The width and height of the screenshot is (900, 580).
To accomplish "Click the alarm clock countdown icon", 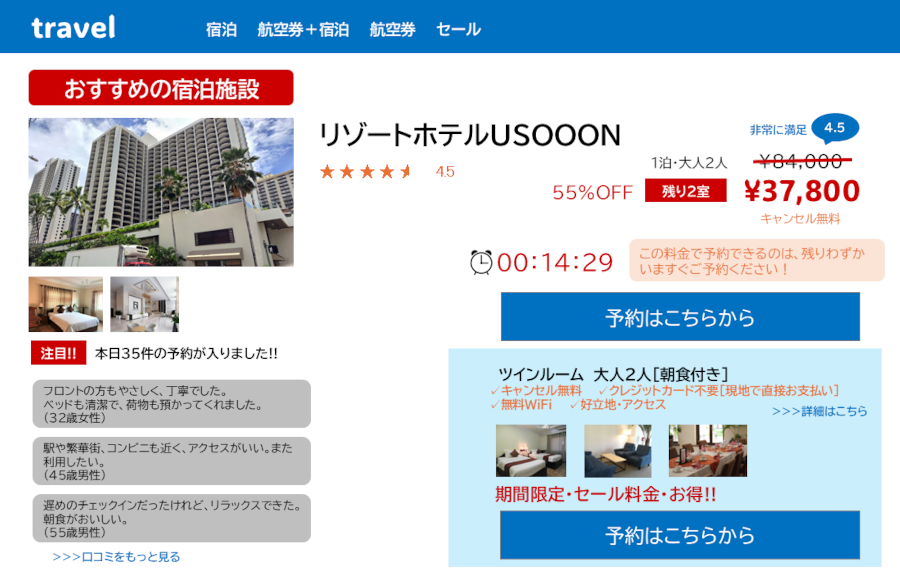I will tap(481, 262).
